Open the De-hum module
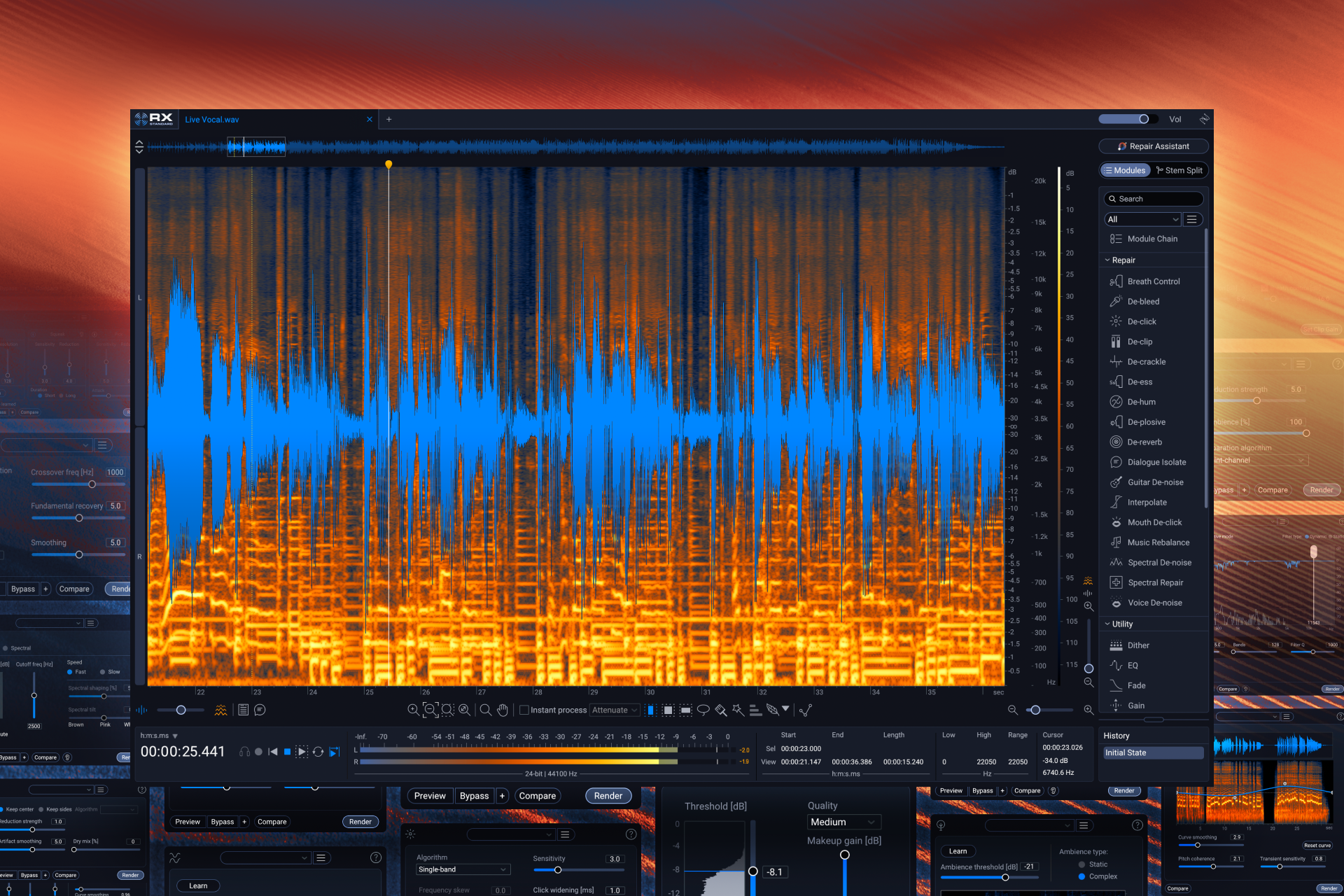1344x896 pixels. (1141, 402)
